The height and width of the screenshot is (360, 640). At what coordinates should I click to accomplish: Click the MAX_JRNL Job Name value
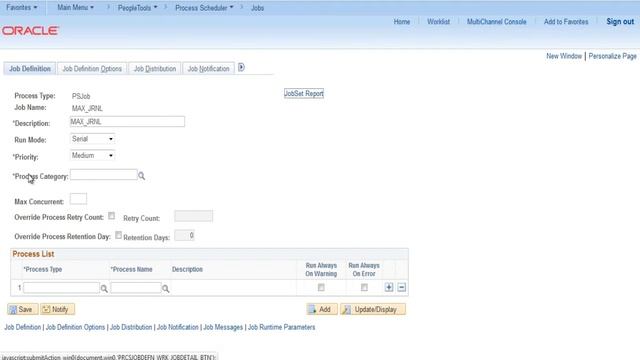coord(87,108)
